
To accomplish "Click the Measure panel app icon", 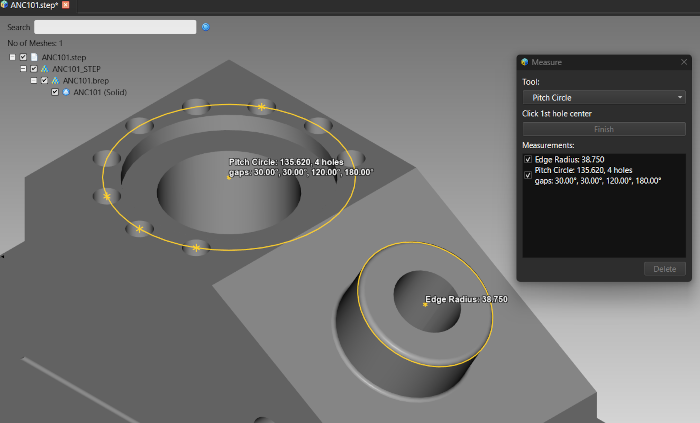I will click(525, 62).
